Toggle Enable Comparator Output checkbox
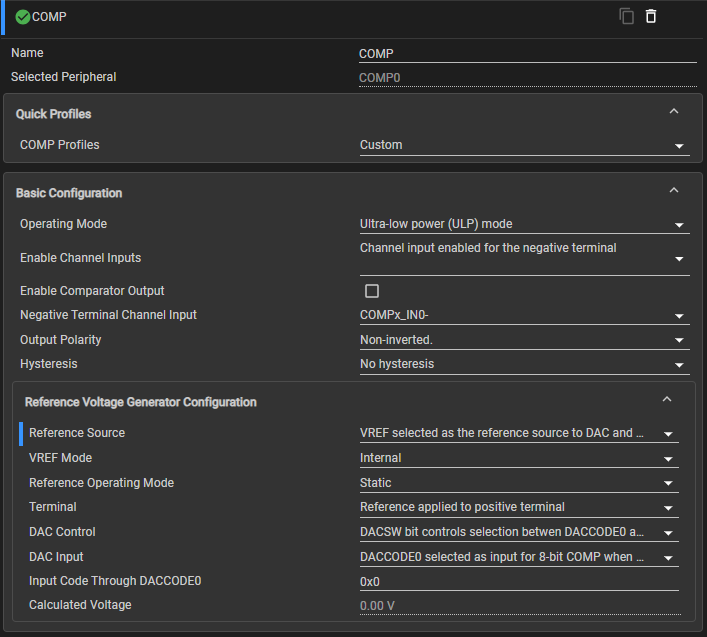707x637 pixels. point(372,291)
